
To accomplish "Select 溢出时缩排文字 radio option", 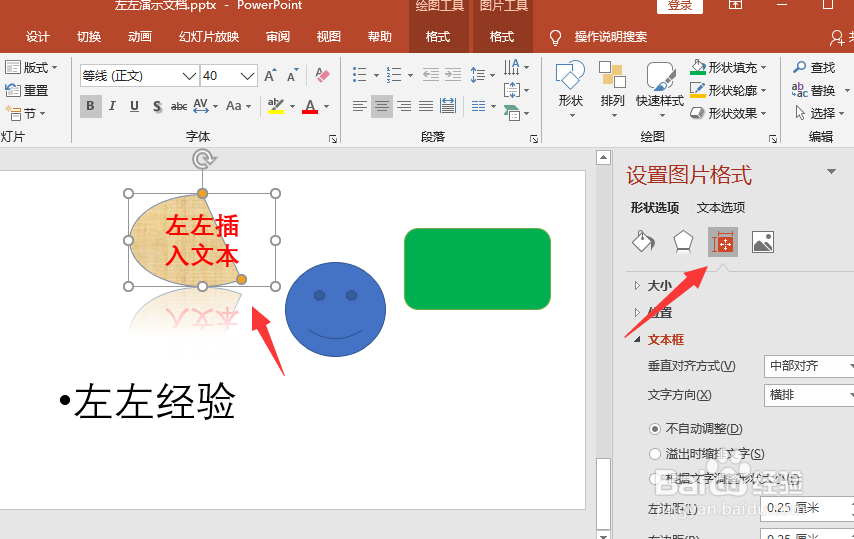I will pos(655,454).
